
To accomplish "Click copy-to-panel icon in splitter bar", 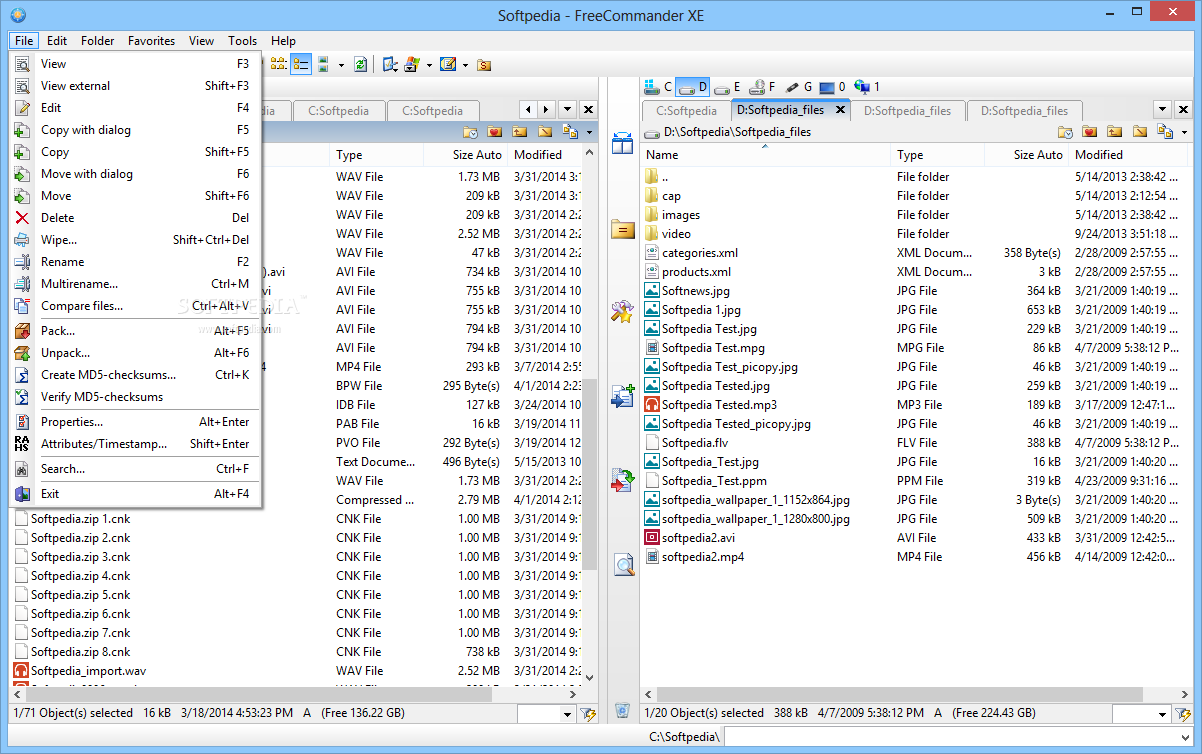I will (623, 396).
